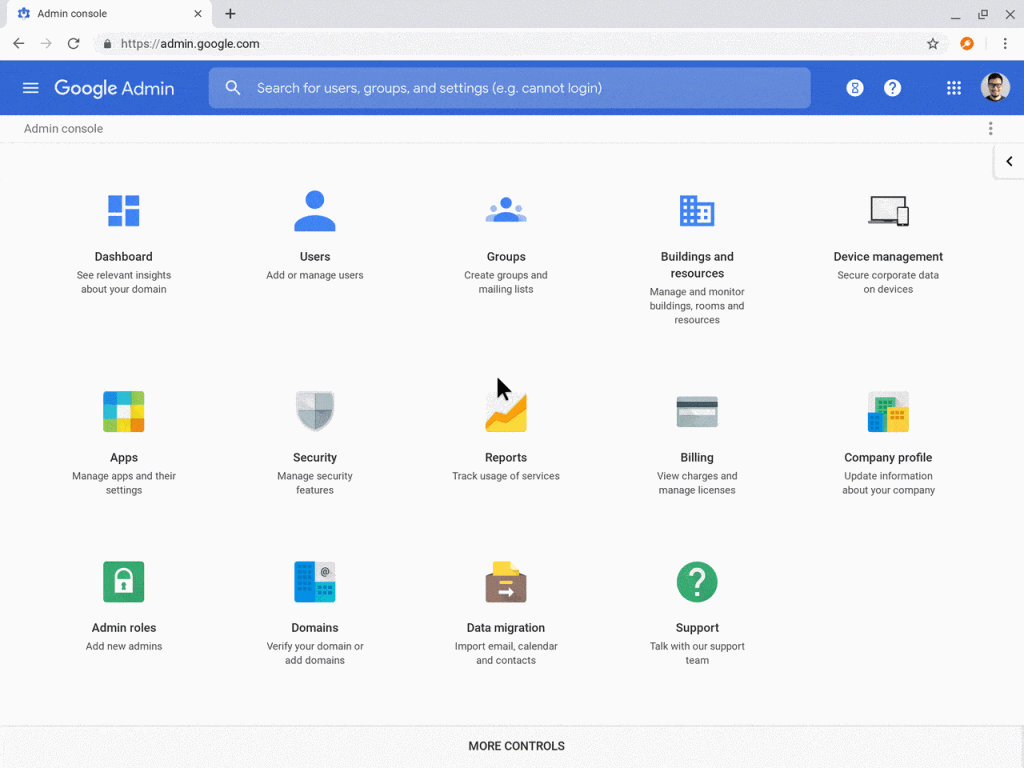The image size is (1024, 768).
Task: Open the hamburger main menu
Action: (x=31, y=88)
